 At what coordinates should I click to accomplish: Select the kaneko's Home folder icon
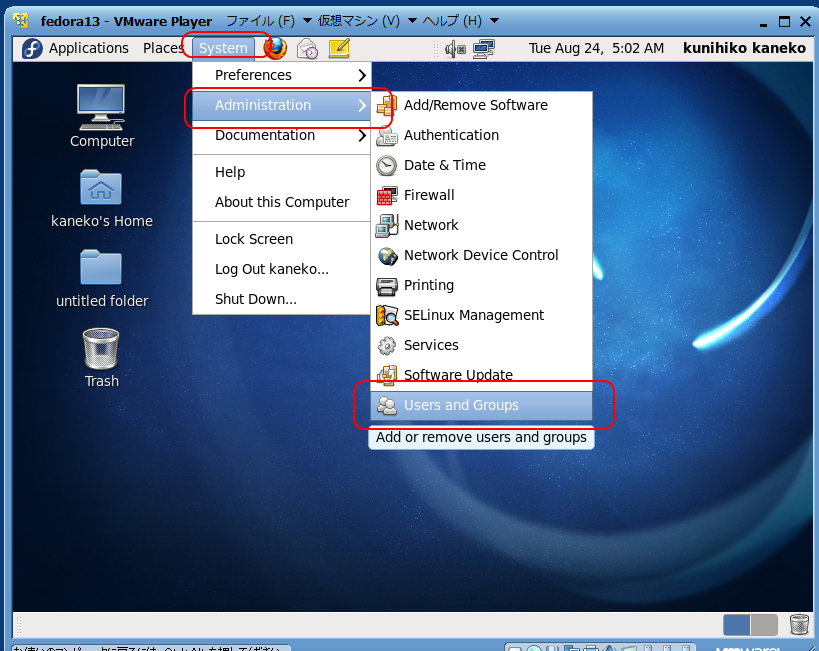coord(101,199)
